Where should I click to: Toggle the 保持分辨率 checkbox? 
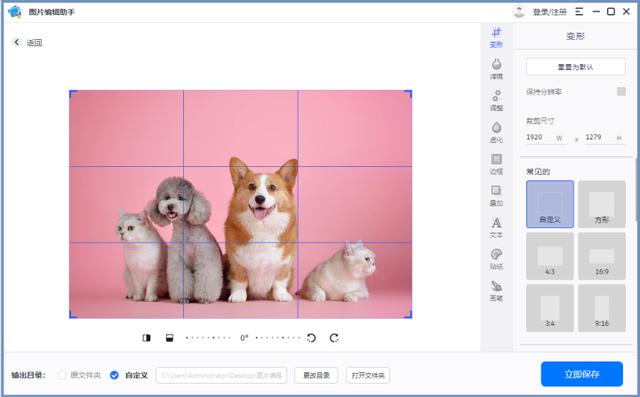[621, 91]
